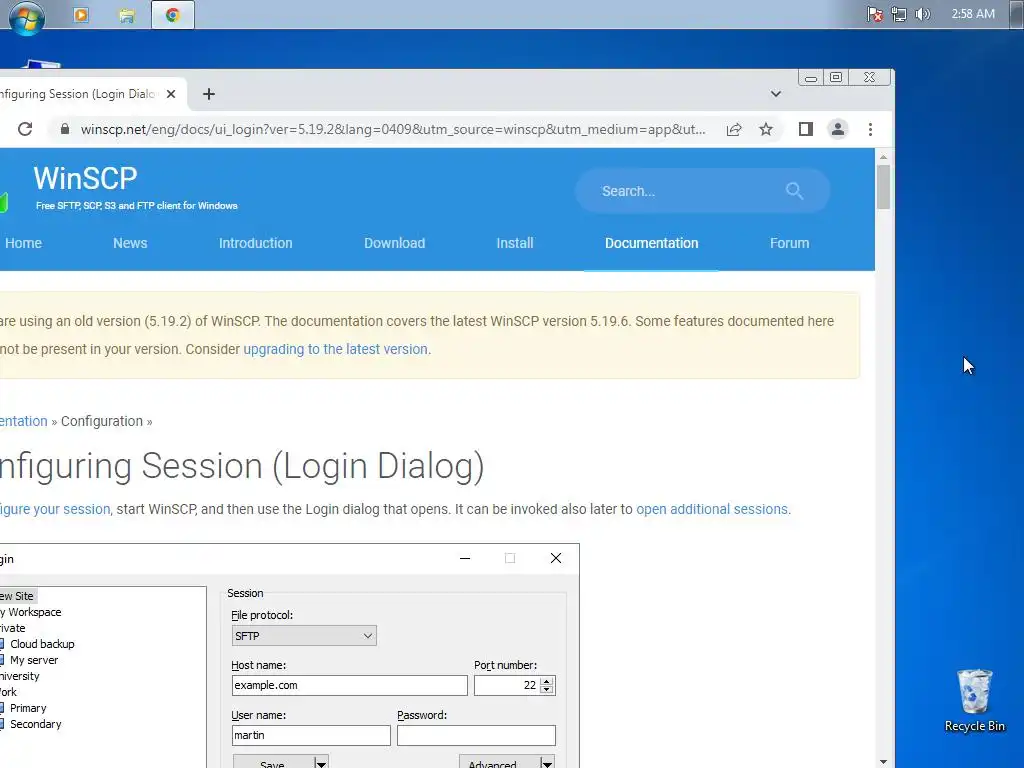Click Login dialog image minimize icon
The width and height of the screenshot is (1024, 768).
(465, 558)
